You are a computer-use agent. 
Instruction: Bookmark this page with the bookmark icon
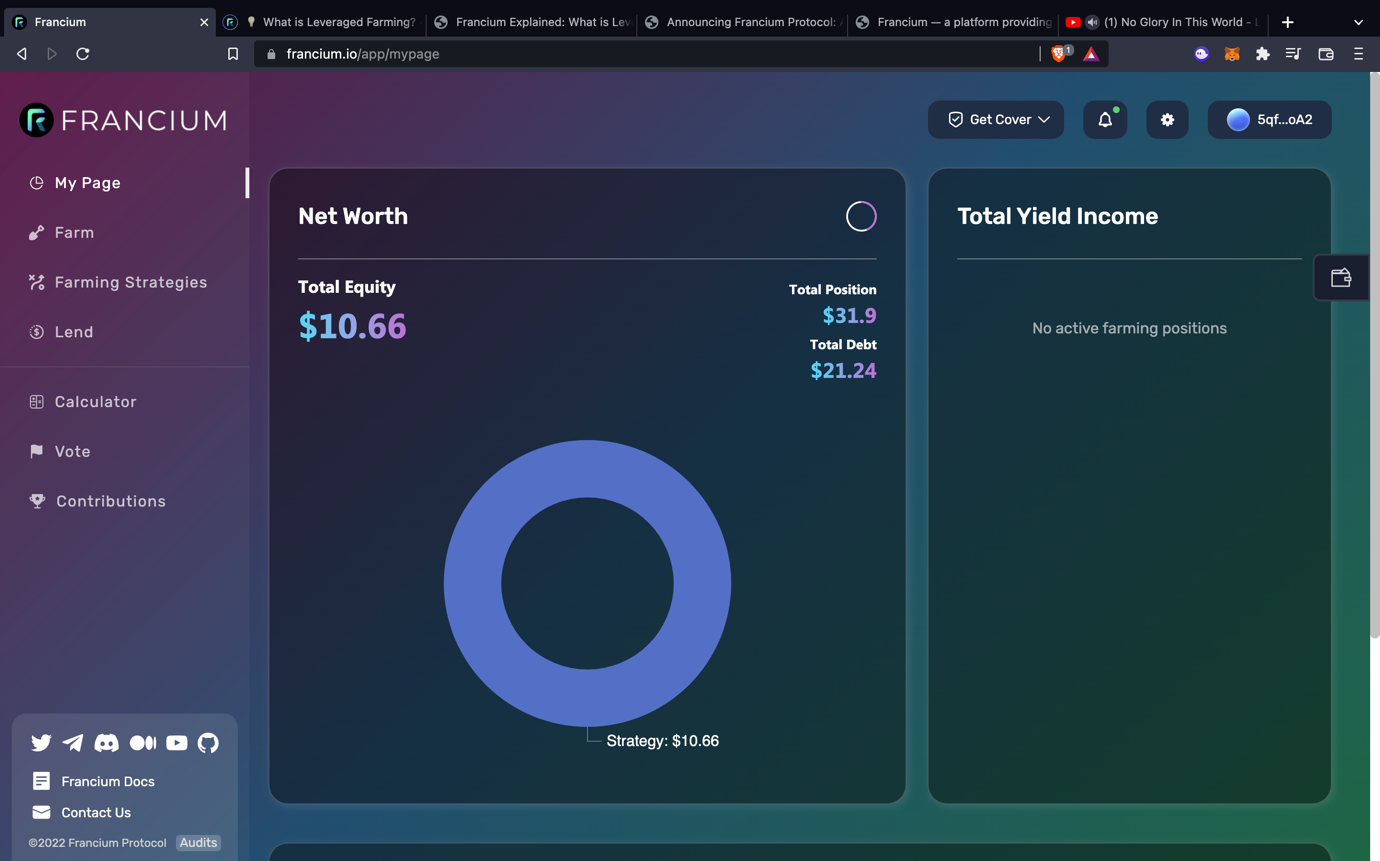[x=233, y=54]
